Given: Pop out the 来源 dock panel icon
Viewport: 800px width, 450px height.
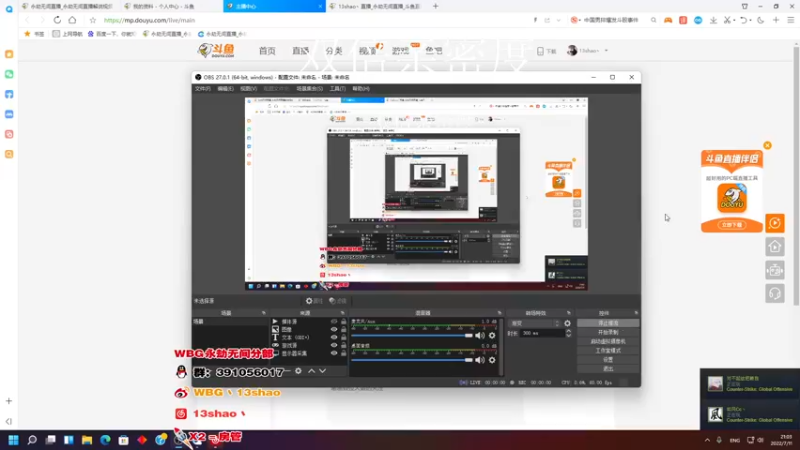Looking at the screenshot, I should (x=342, y=313).
